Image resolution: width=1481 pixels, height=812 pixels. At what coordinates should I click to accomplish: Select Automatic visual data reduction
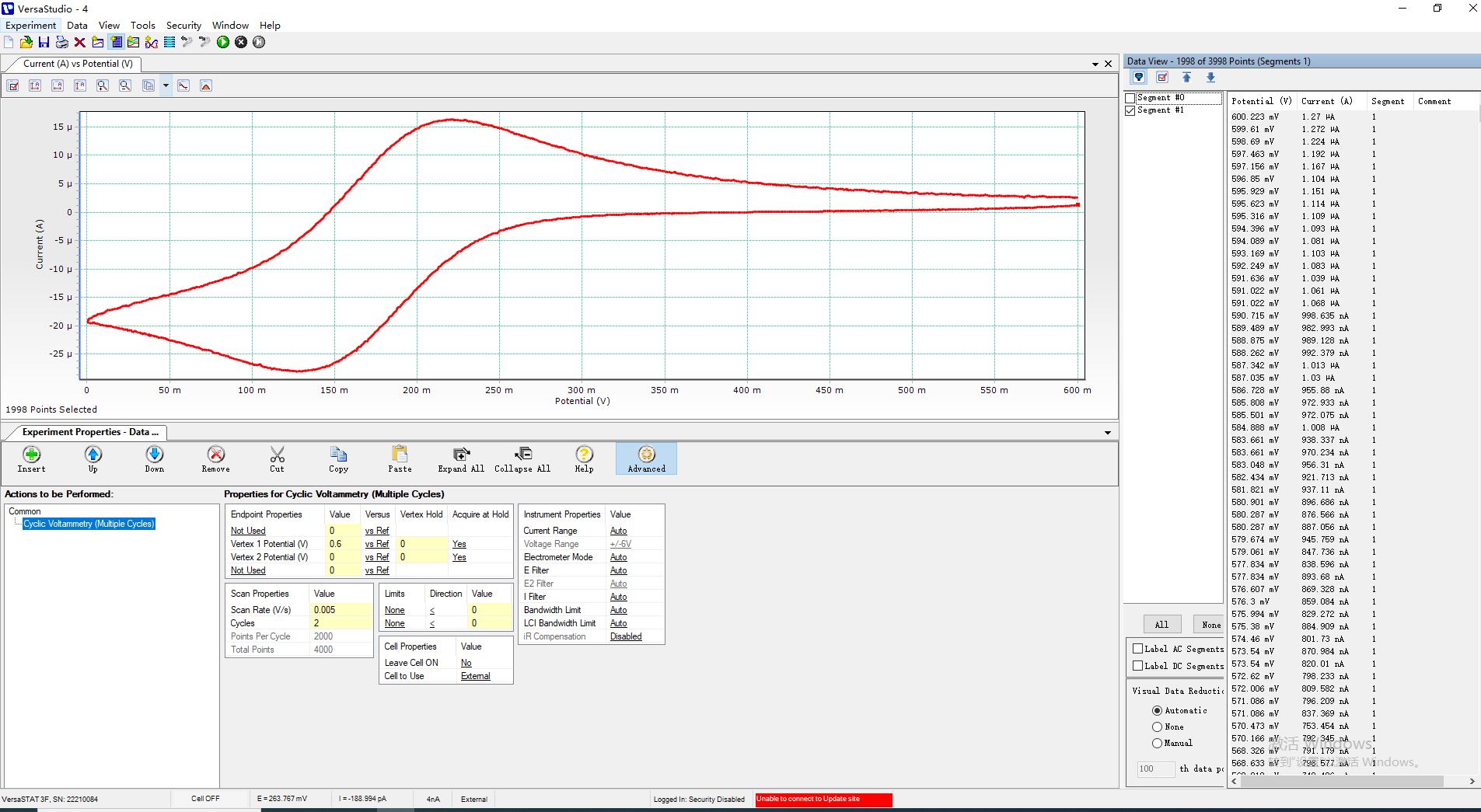coord(1157,710)
